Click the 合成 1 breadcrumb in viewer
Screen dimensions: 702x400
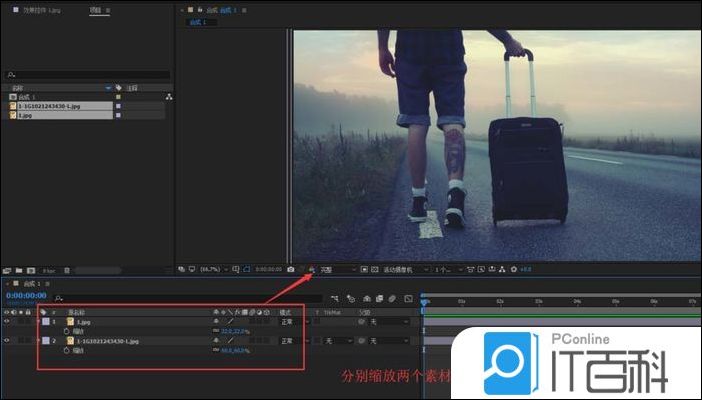197,22
